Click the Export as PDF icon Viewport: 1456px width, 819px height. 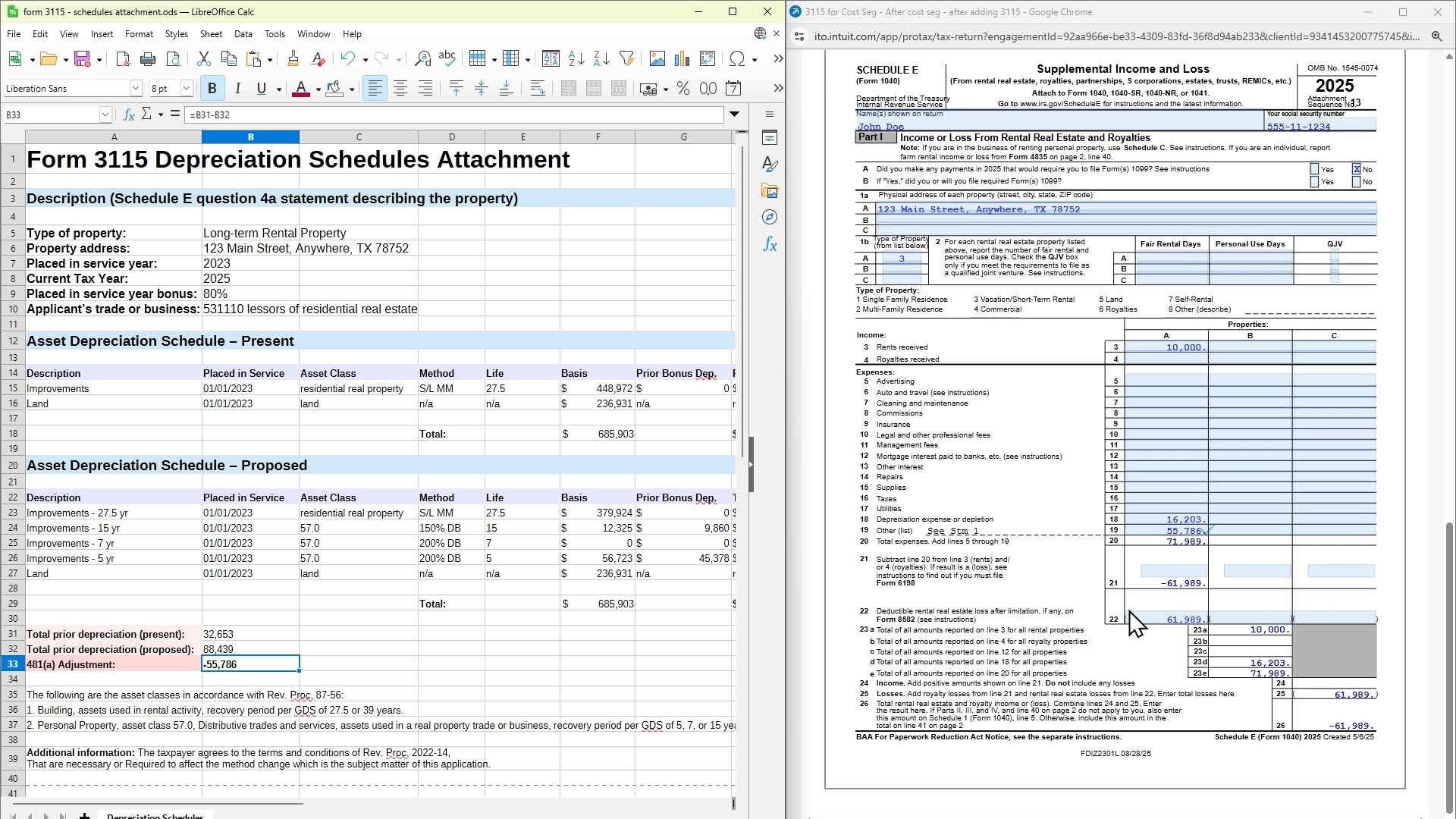pos(123,59)
